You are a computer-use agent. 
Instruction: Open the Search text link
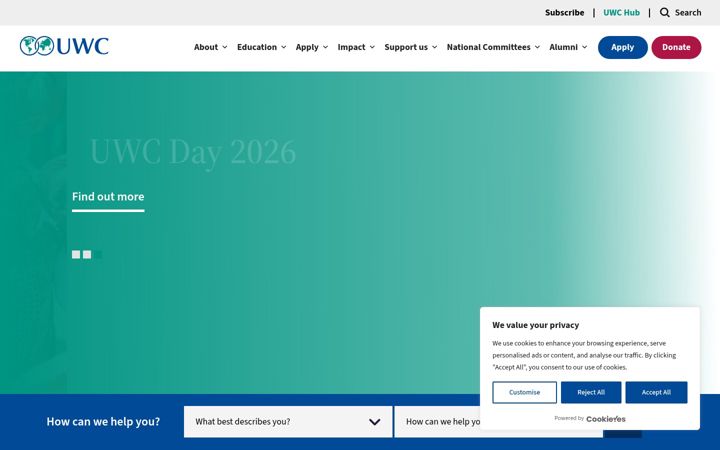point(688,12)
